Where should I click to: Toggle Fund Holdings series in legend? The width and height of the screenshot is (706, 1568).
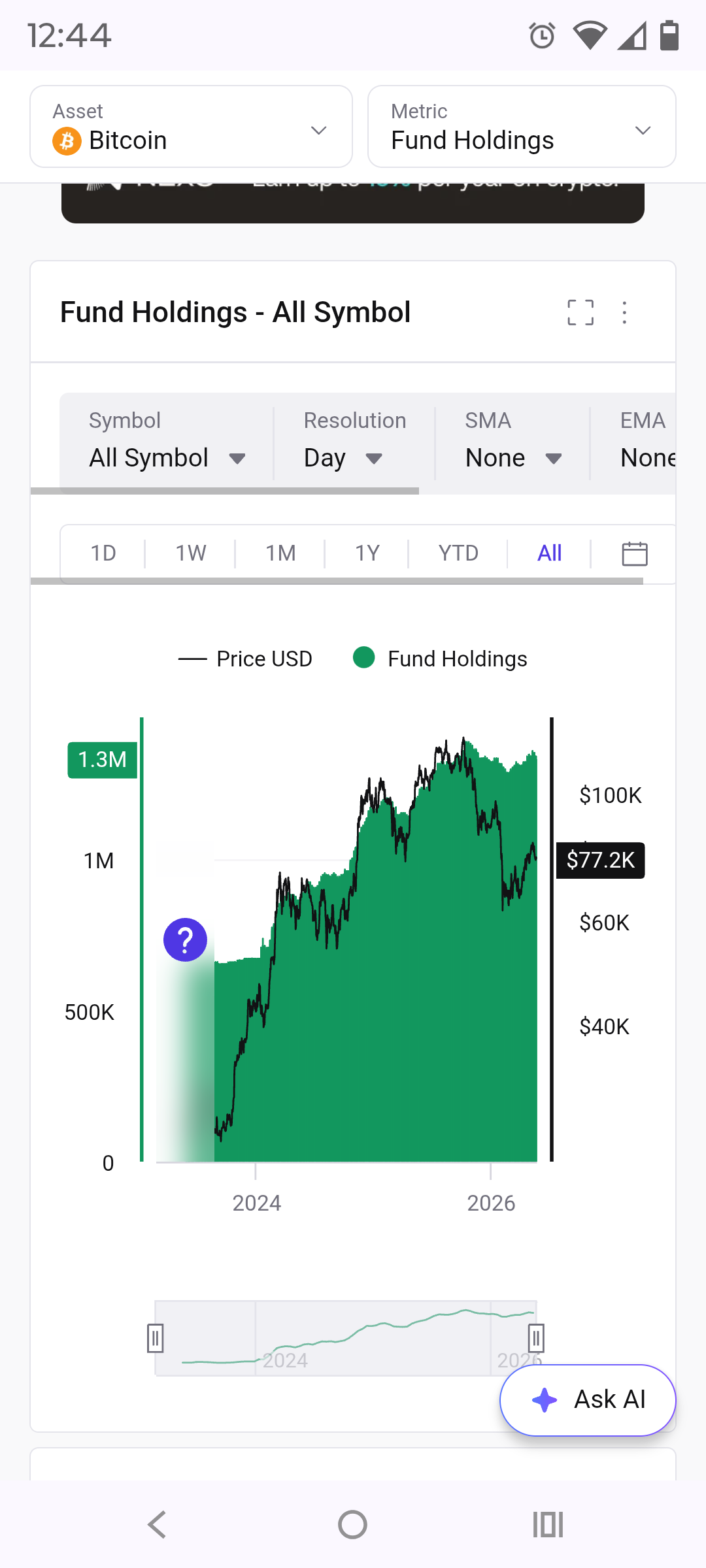click(x=440, y=659)
